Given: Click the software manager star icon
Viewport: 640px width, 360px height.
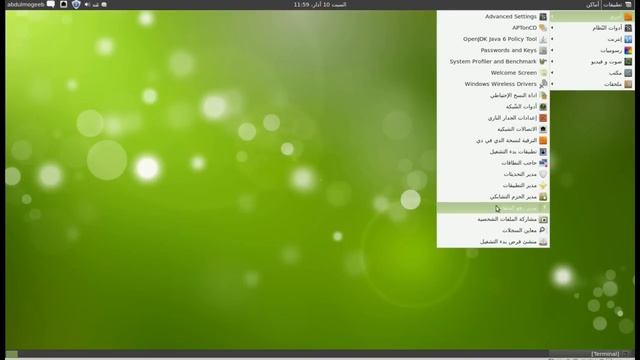Looking at the screenshot, I should pos(543,185).
